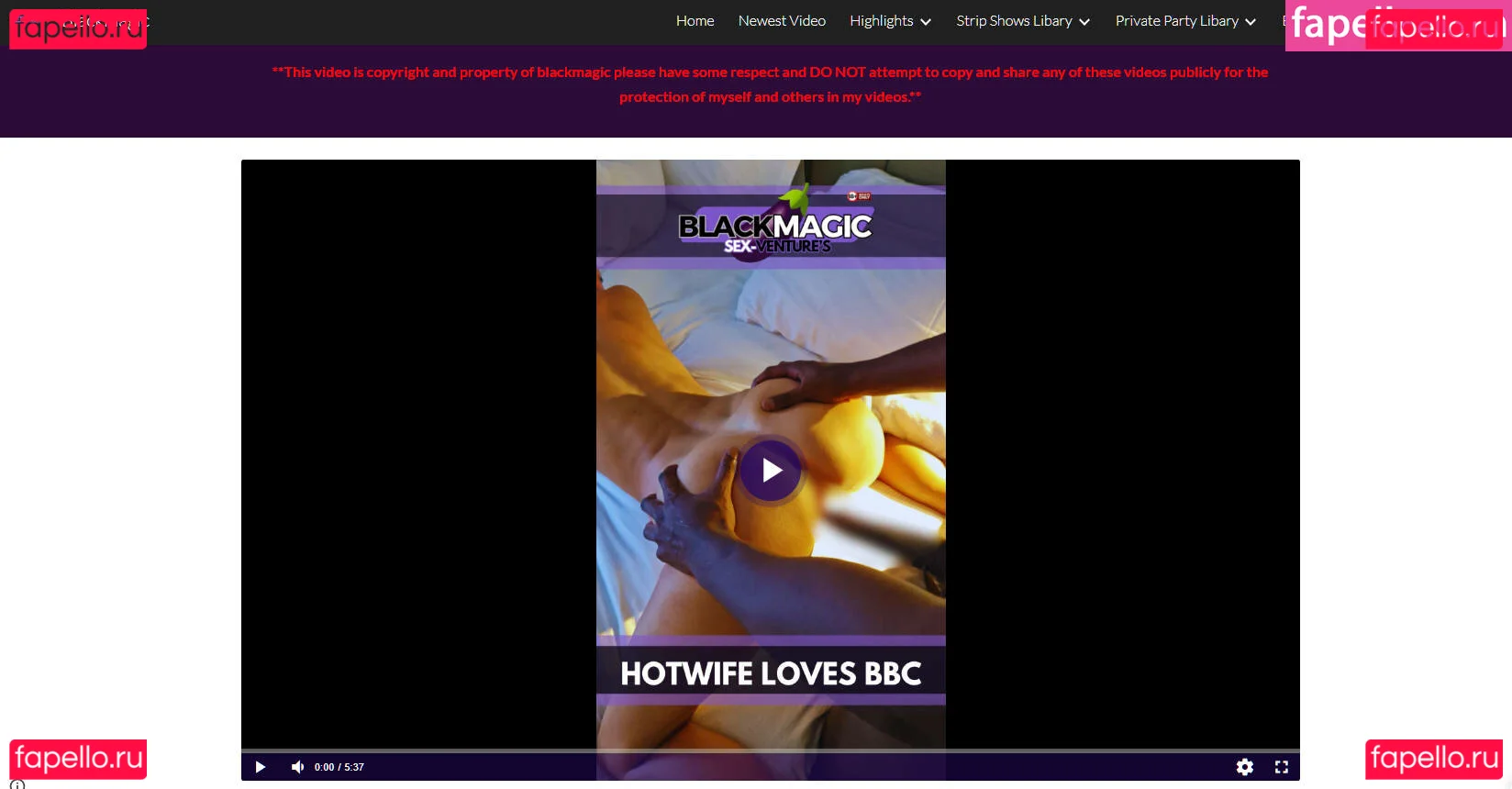Expand the Highlights dropdown chevron
The height and width of the screenshot is (789, 1512).
926,22
